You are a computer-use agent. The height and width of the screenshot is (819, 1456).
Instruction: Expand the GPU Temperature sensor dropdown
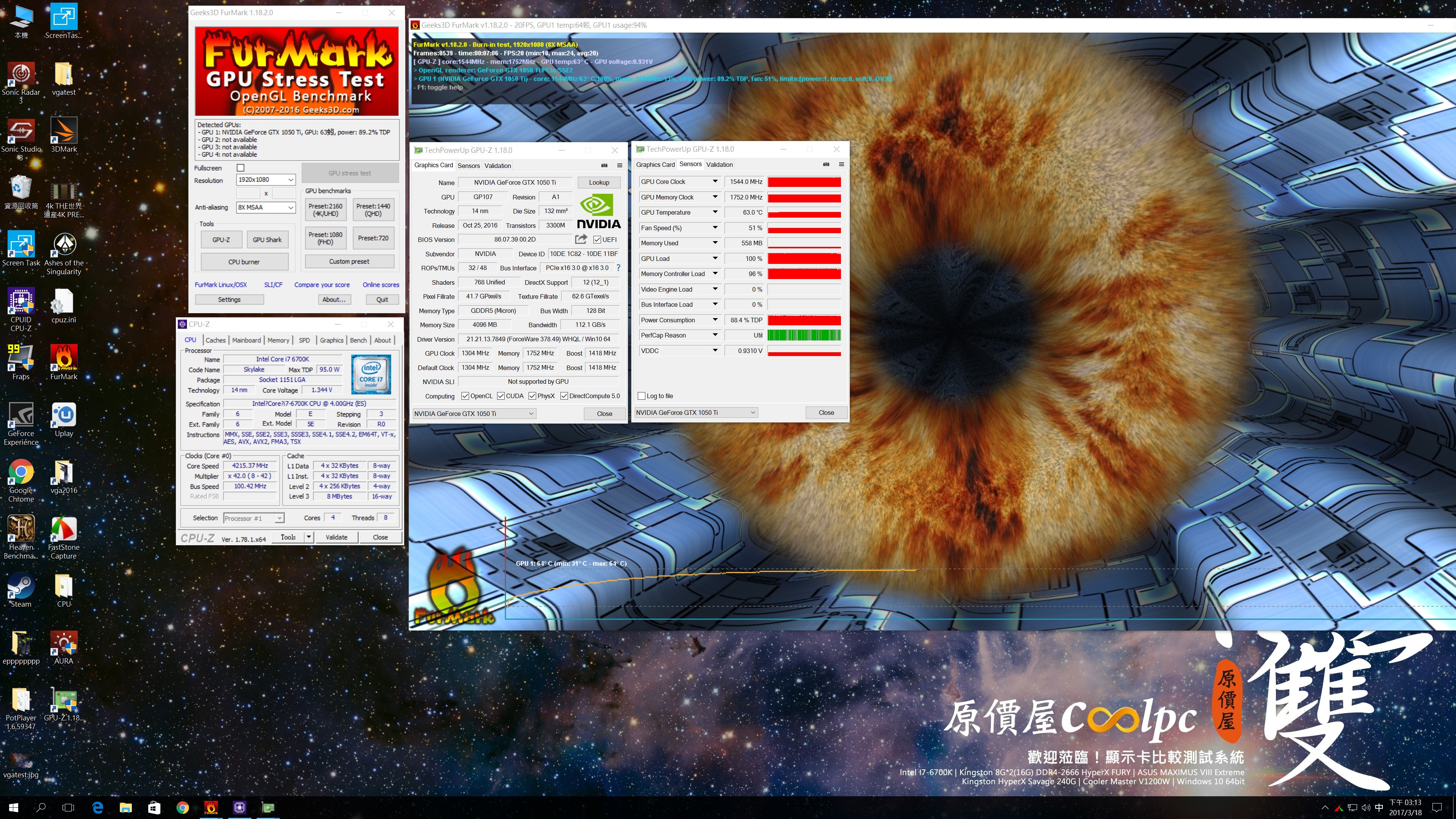pos(715,212)
